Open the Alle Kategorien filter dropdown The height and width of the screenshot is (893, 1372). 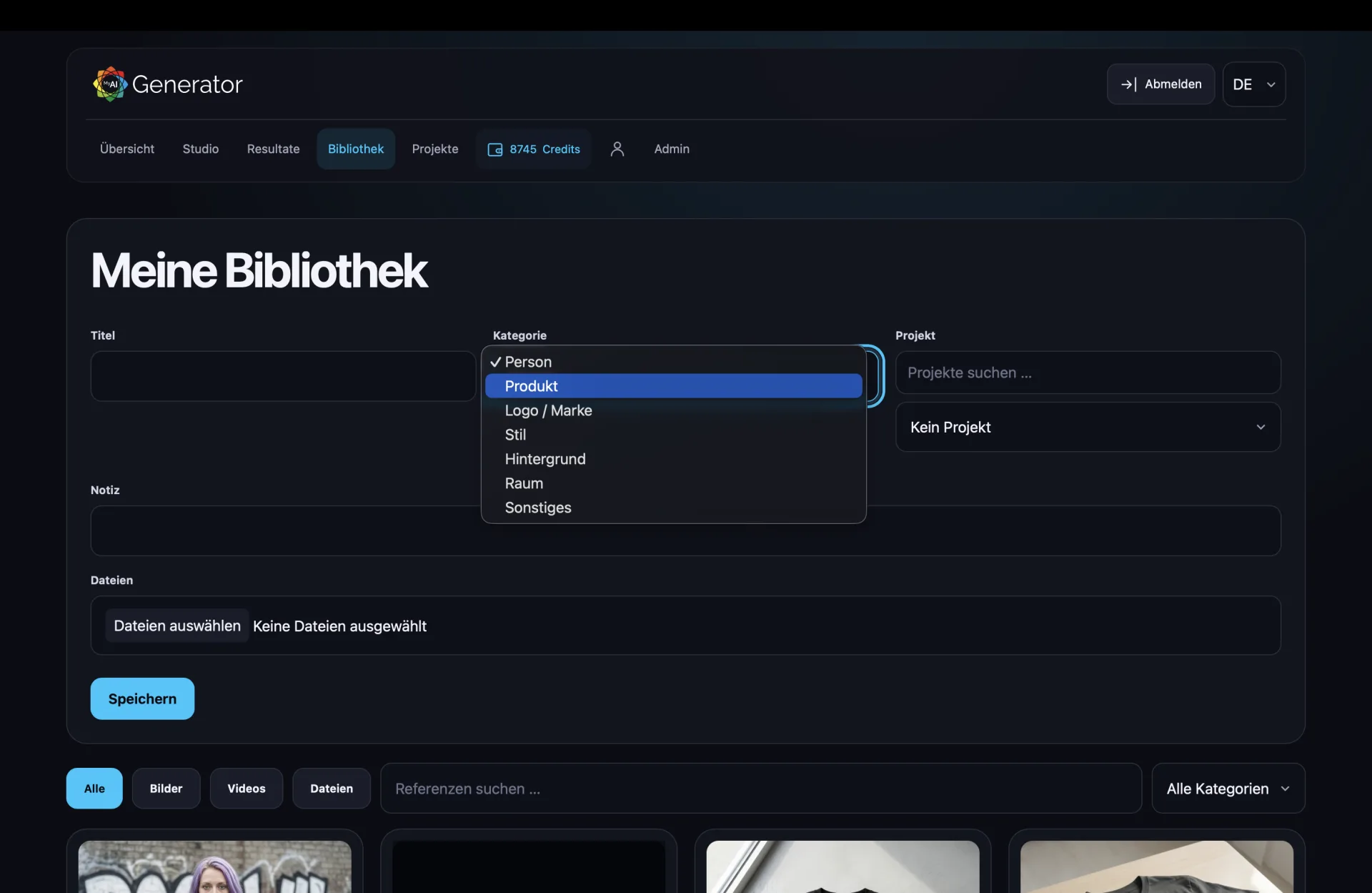[x=1228, y=788]
